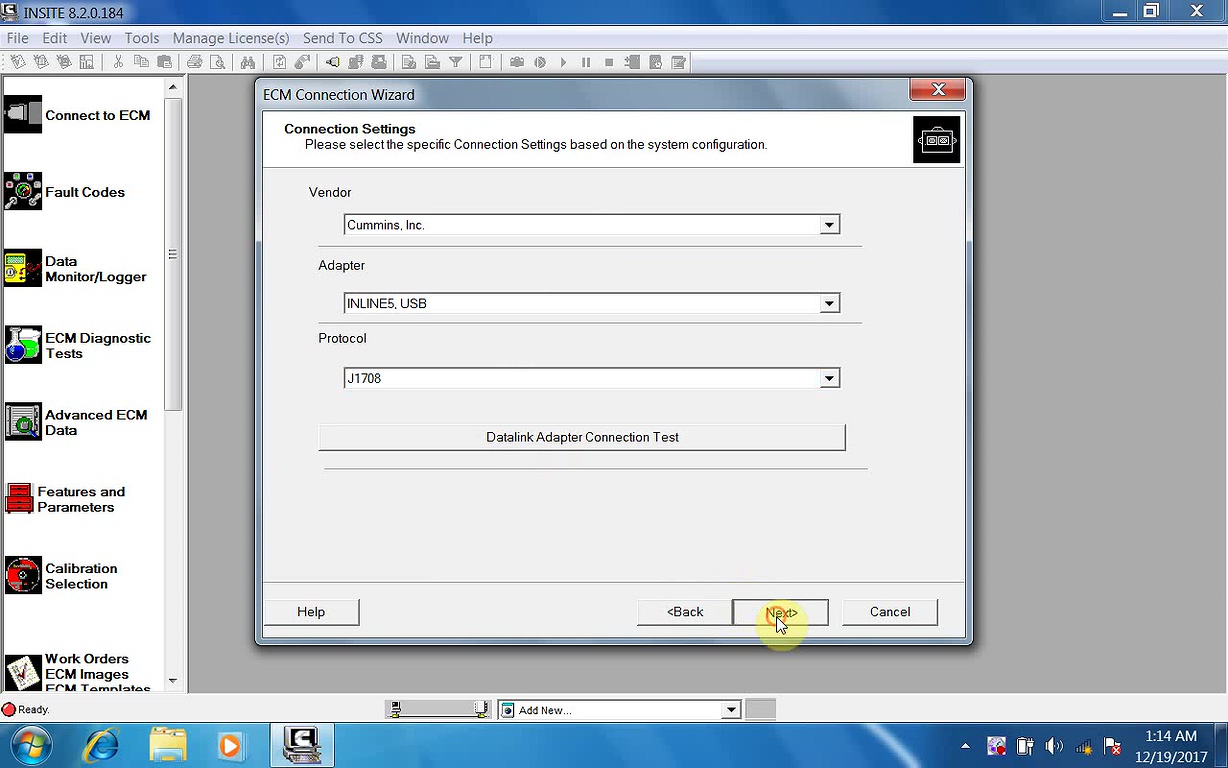Expand the Vendor dropdown
Screen dimensions: 1228x768
(829, 225)
